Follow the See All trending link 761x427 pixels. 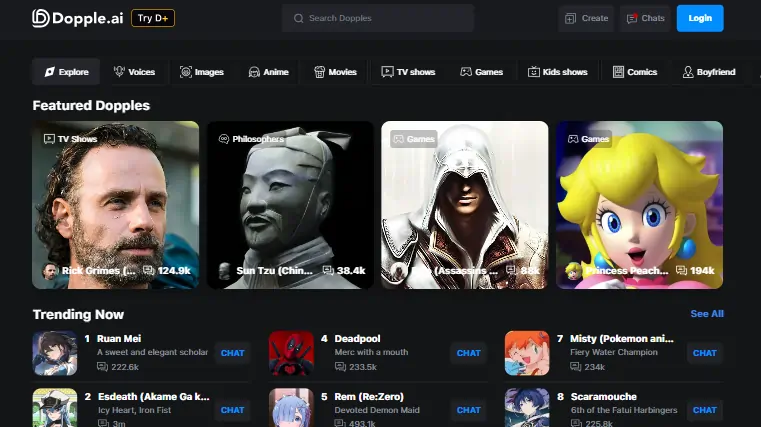click(x=707, y=314)
